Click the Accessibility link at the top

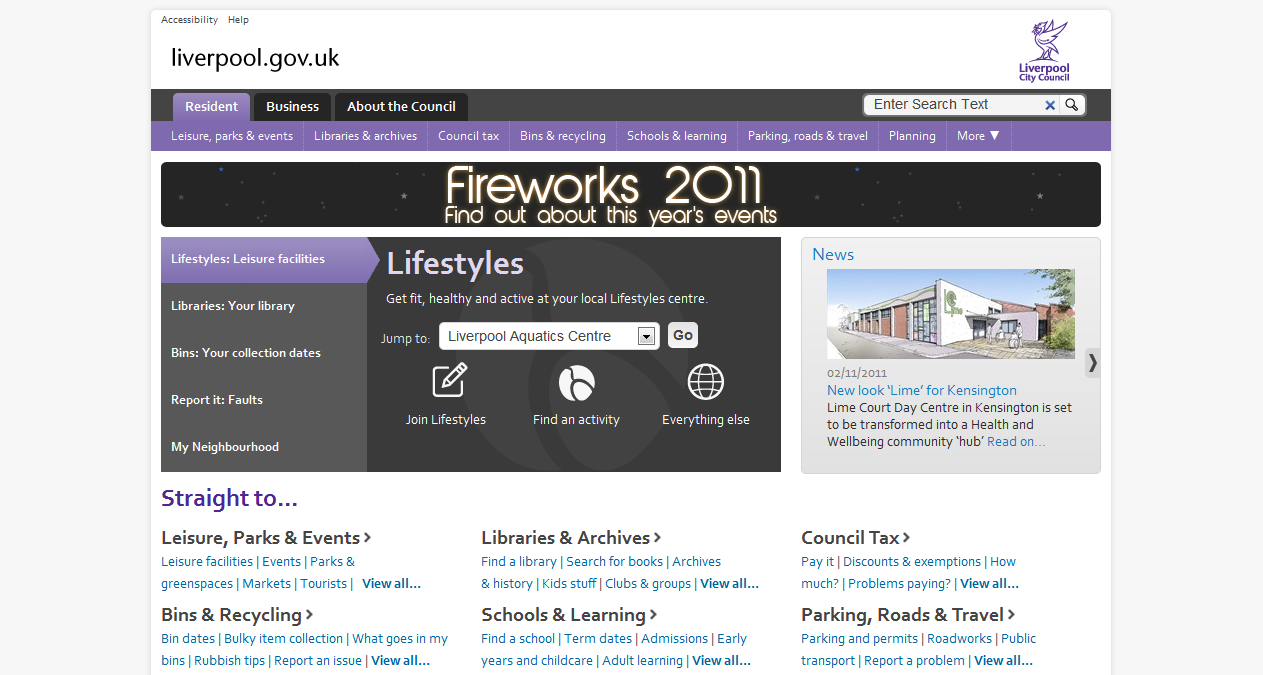(x=189, y=20)
